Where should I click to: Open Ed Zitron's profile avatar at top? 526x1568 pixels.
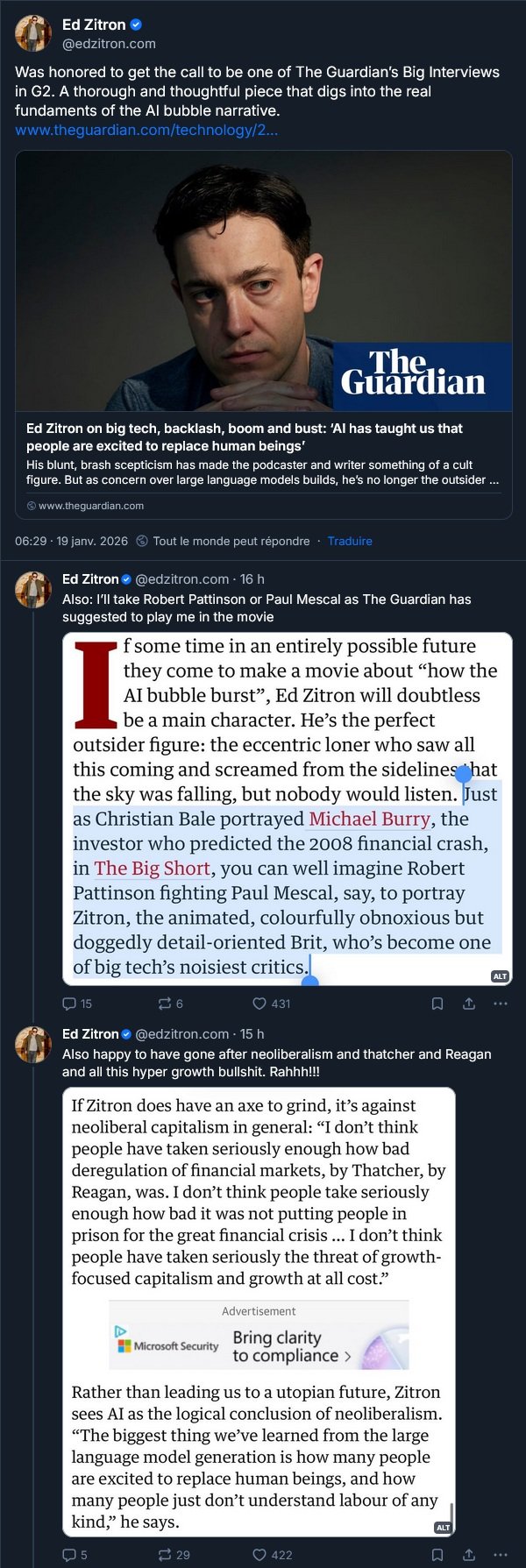pos(33,33)
